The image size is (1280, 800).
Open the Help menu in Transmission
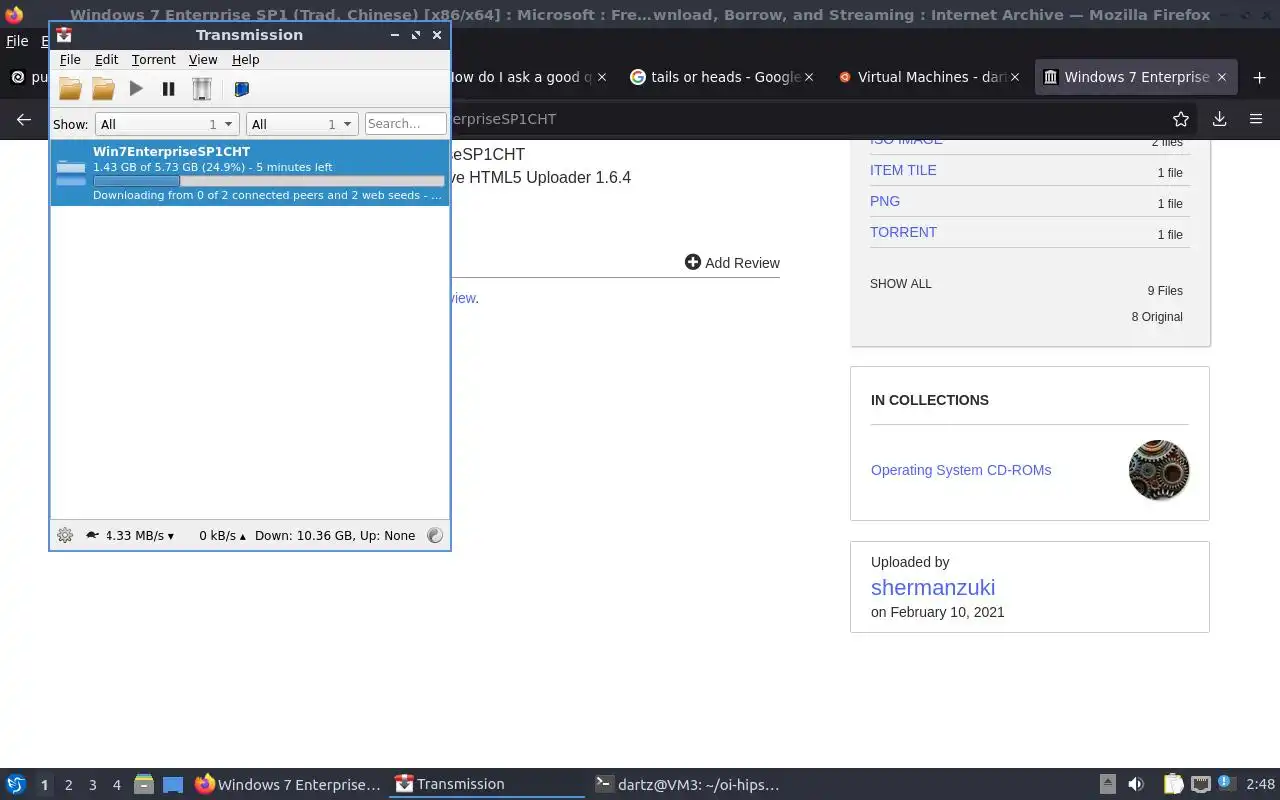[x=245, y=60]
